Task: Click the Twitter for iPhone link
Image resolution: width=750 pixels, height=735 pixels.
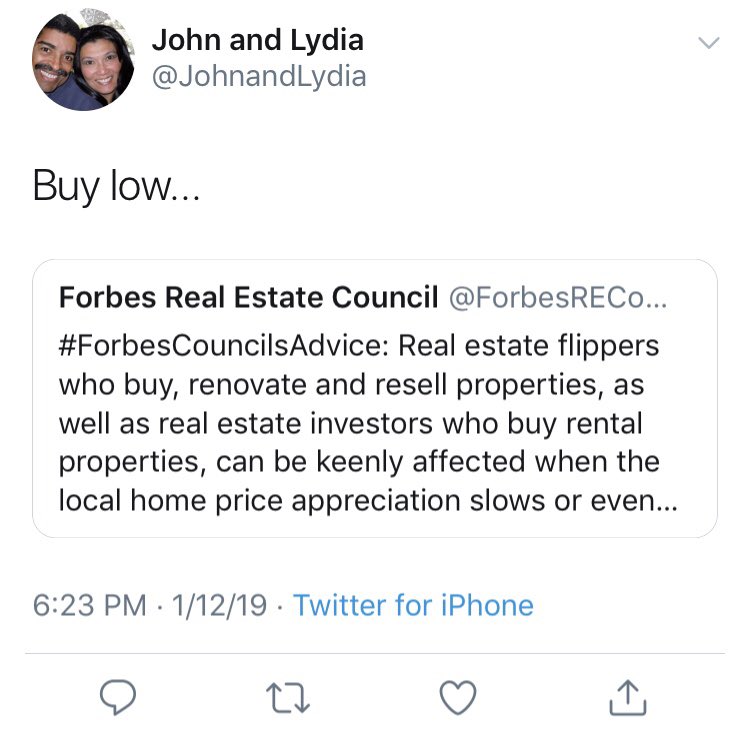Action: coord(413,605)
